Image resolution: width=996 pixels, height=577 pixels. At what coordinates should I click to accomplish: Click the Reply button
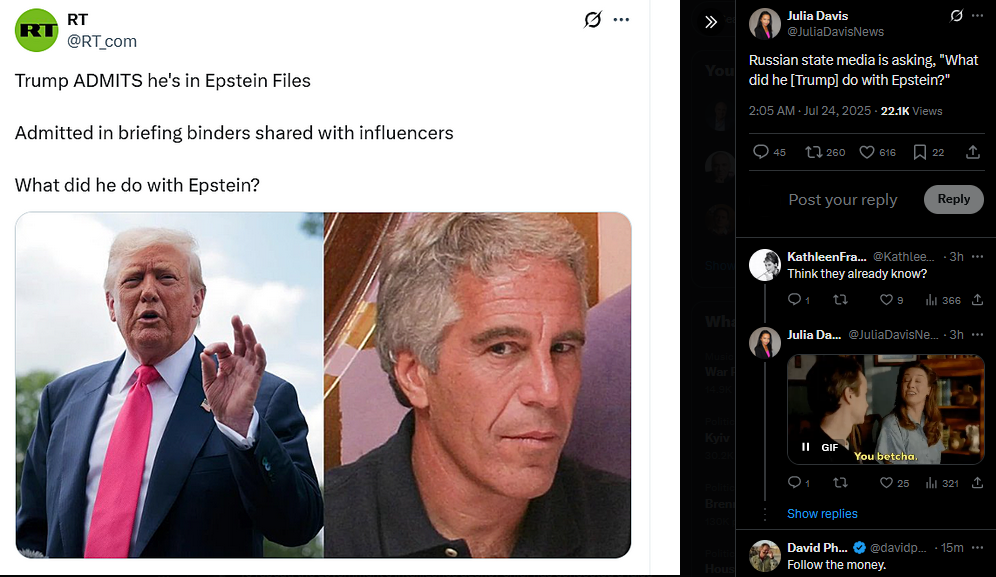click(x=953, y=200)
